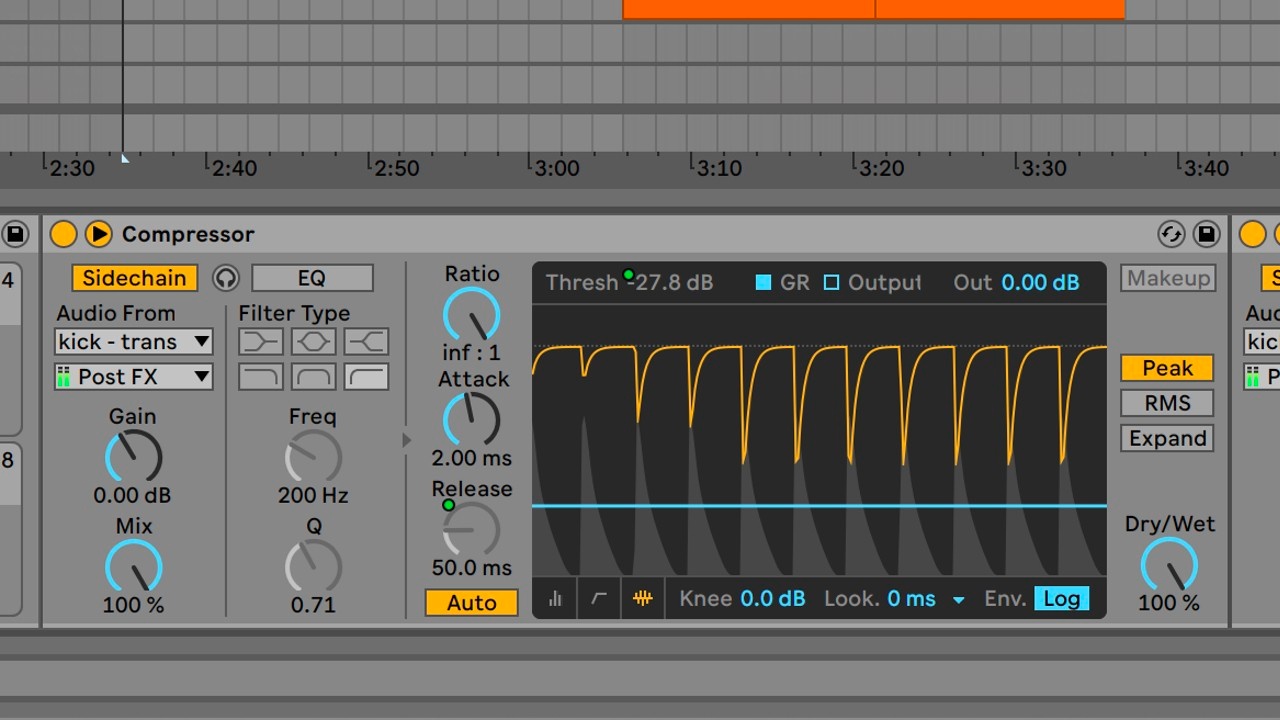This screenshot has width=1280, height=720.
Task: Select Peak detection mode
Action: [x=1167, y=368]
